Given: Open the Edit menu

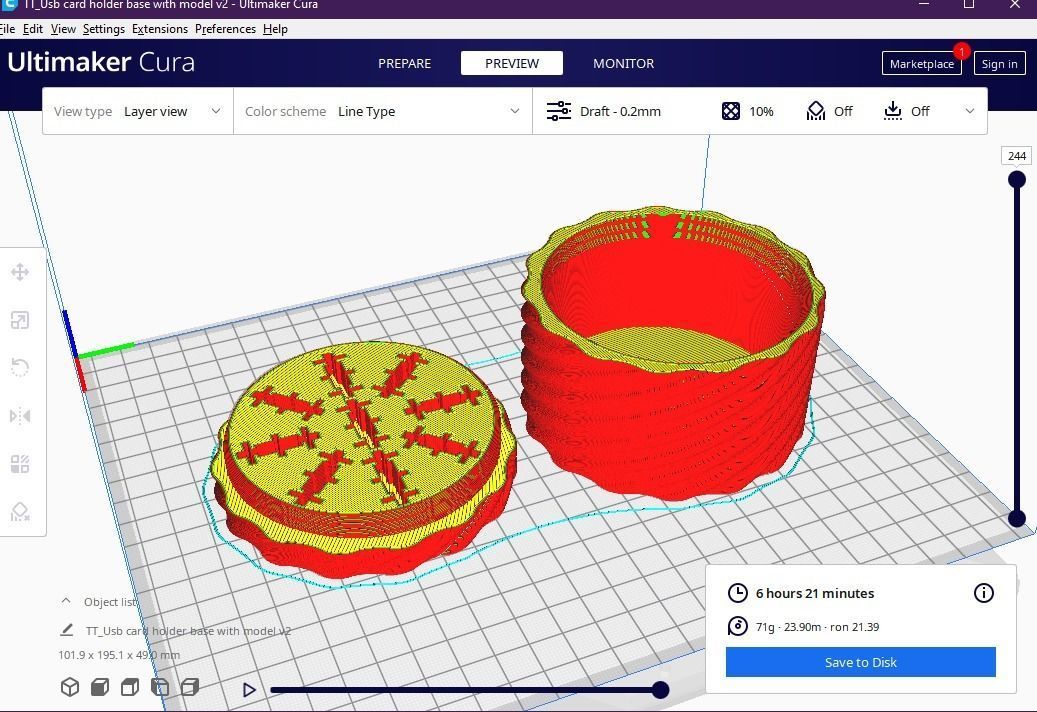Looking at the screenshot, I should point(32,29).
